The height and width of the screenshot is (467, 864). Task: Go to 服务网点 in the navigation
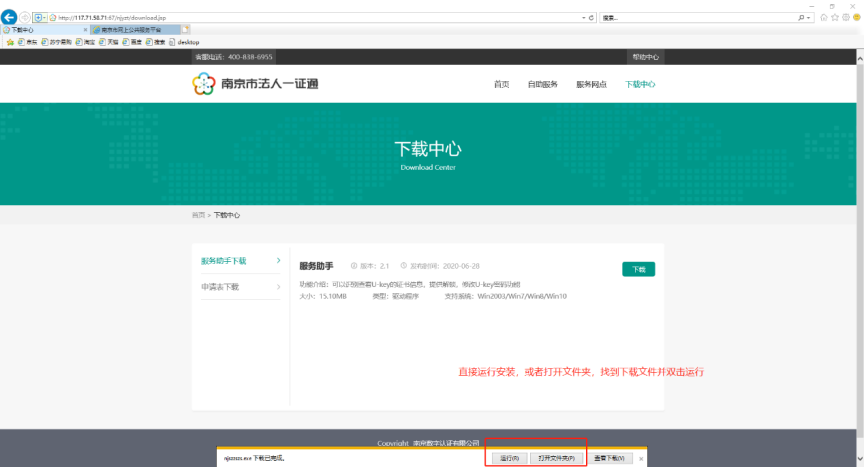click(591, 85)
